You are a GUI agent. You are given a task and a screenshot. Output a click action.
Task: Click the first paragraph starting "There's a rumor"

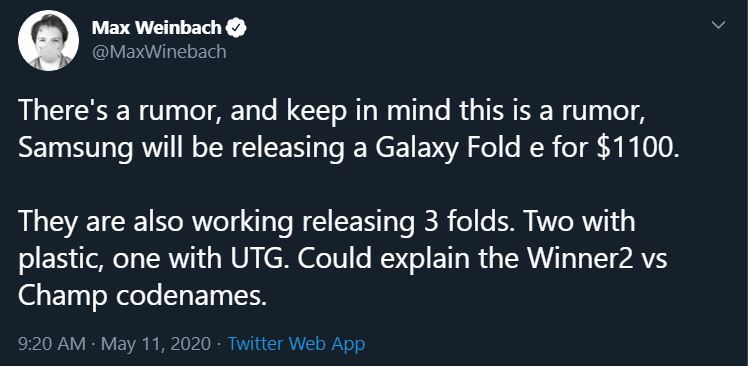[x=347, y=129]
